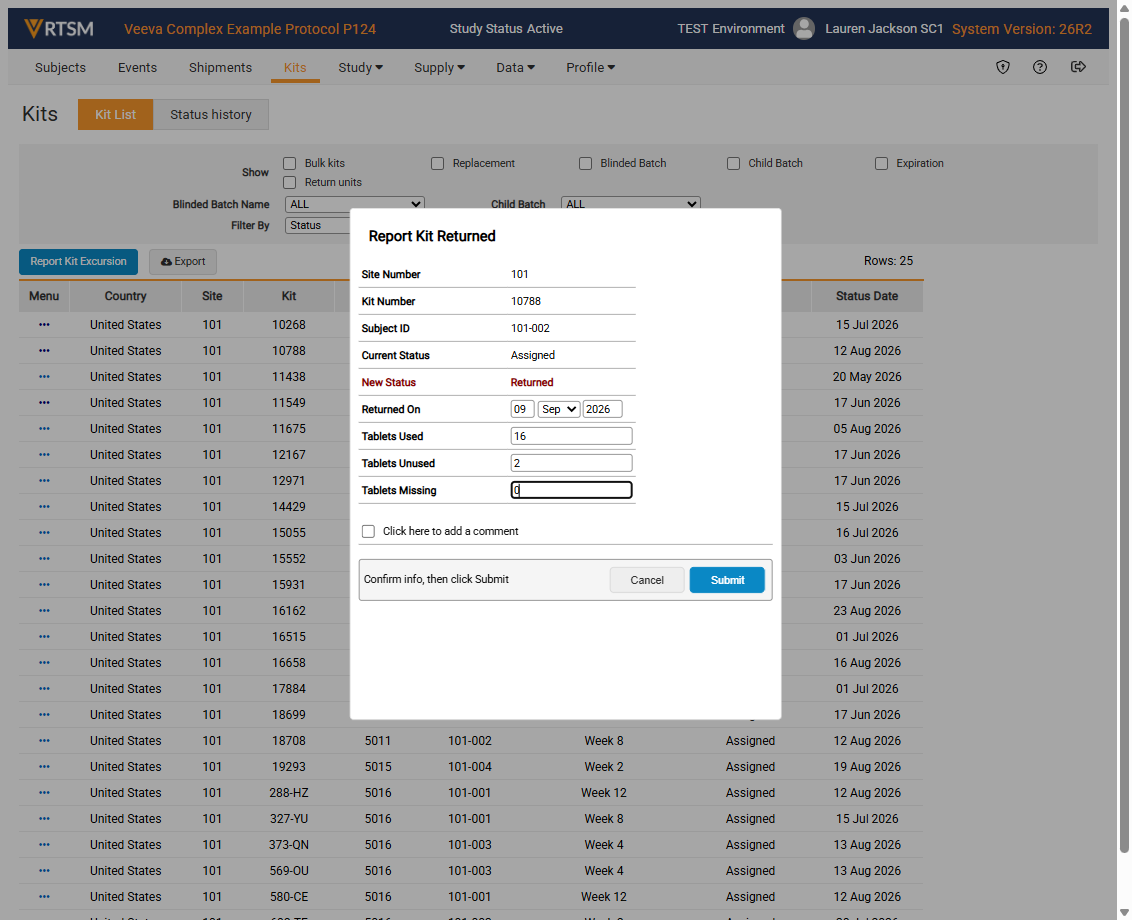
Task: Open row menu dots for kit 288-HZ
Action: point(44,793)
